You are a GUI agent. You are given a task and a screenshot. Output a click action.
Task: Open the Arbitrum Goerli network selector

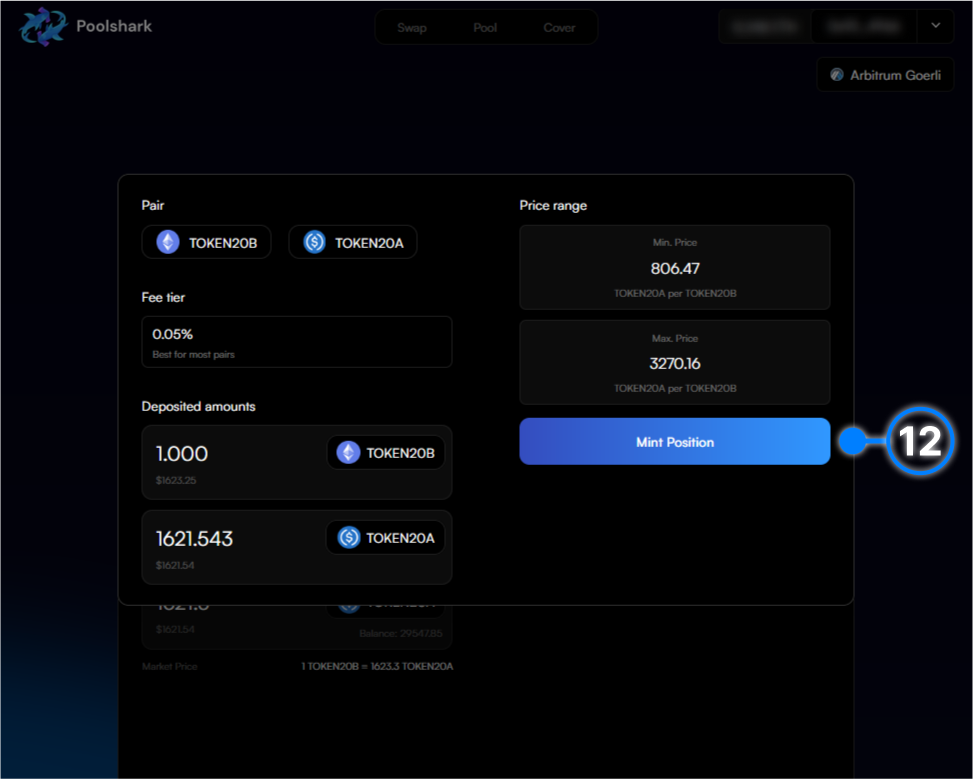[885, 76]
